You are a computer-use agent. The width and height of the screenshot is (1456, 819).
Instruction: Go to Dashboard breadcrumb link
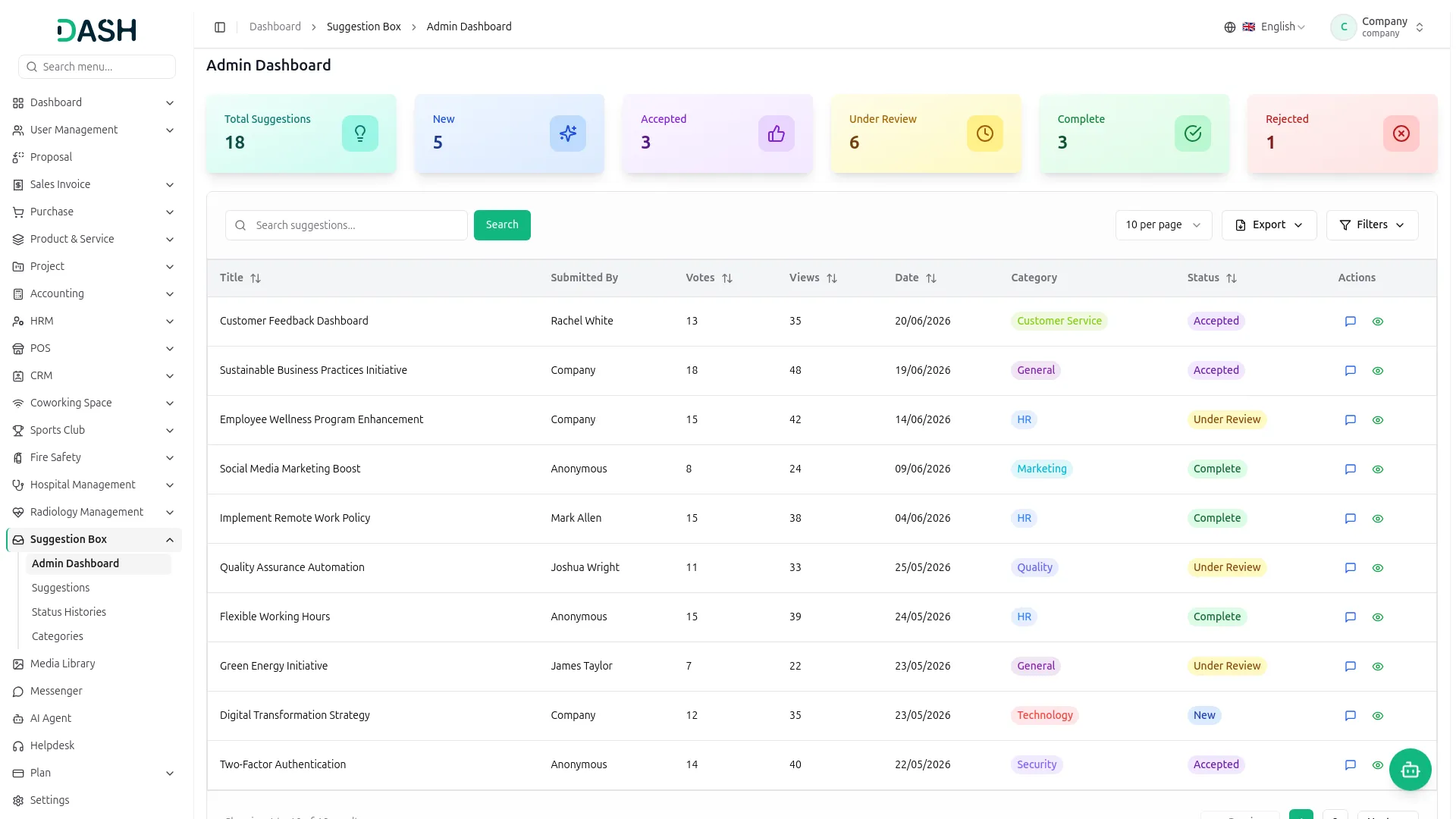tap(275, 27)
